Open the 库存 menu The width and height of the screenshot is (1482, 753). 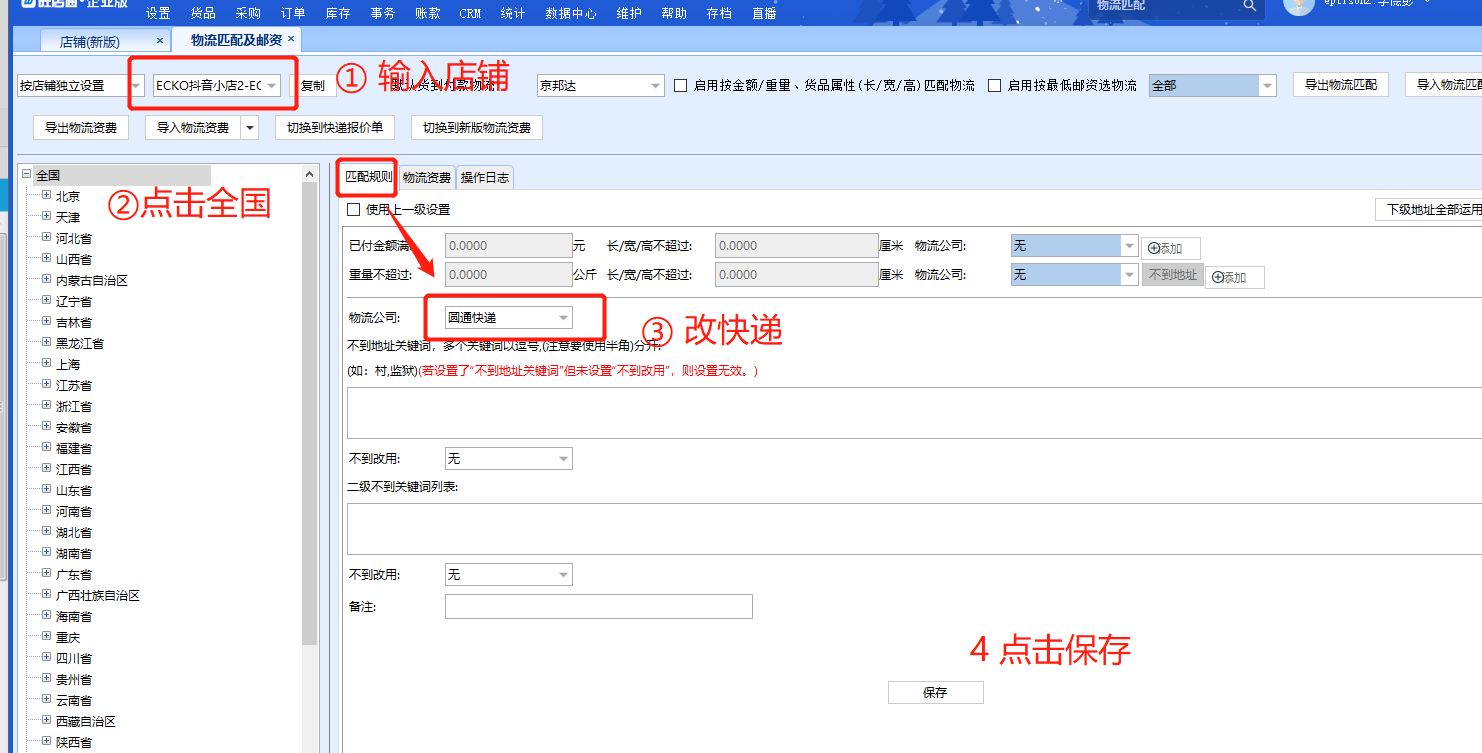coord(338,14)
